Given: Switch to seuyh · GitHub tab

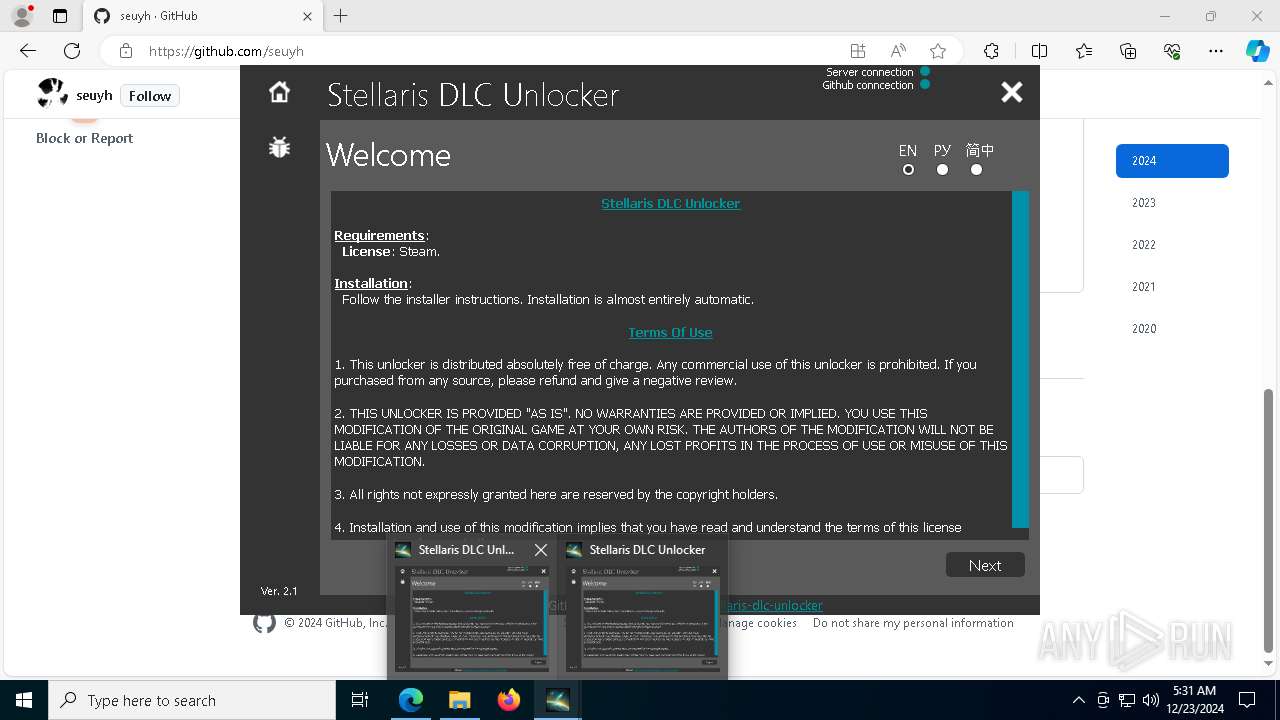Looking at the screenshot, I should coord(202,16).
